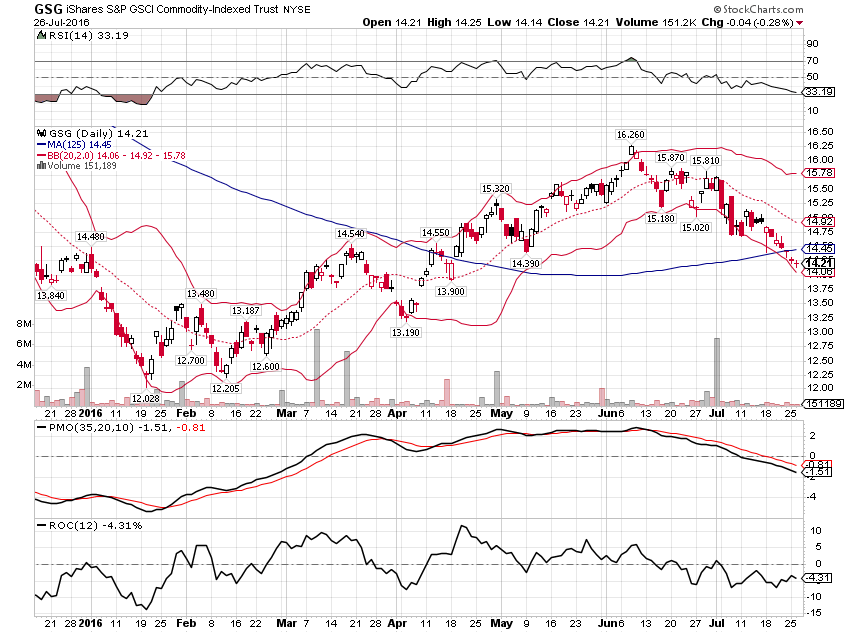Screen dimensions: 850x633
Task: Click the 12.600 price annotation
Action: (265, 366)
